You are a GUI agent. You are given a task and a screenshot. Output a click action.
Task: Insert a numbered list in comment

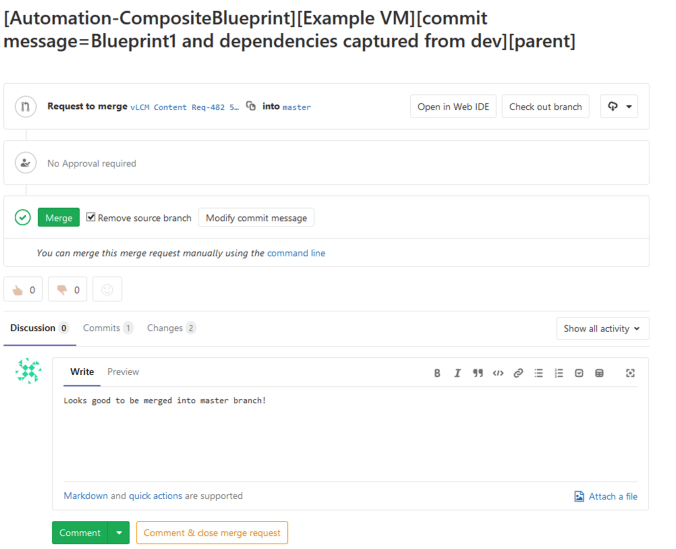pos(559,373)
